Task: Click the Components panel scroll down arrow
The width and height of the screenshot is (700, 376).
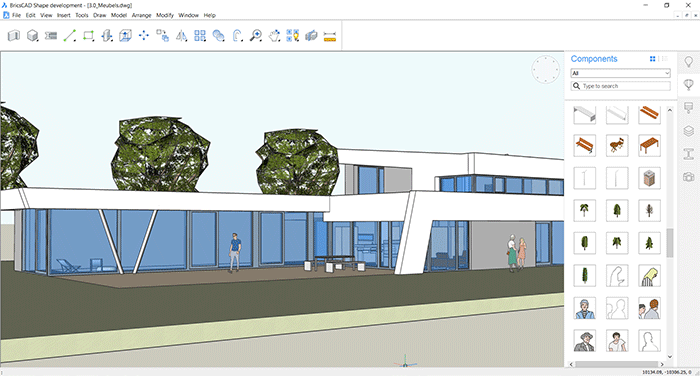Action: [670, 356]
